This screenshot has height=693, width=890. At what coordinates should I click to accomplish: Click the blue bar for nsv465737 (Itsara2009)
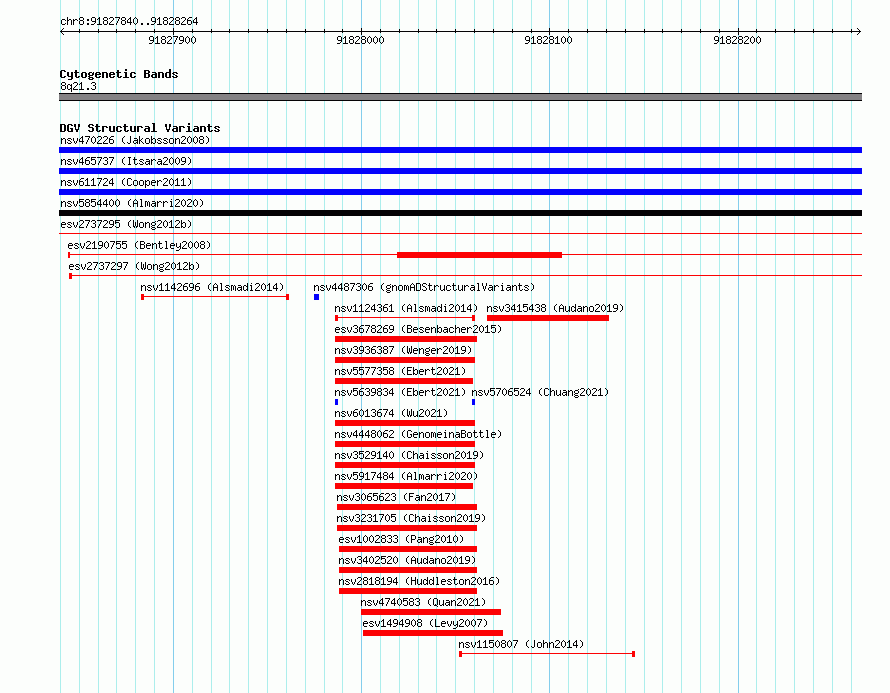(x=460, y=171)
